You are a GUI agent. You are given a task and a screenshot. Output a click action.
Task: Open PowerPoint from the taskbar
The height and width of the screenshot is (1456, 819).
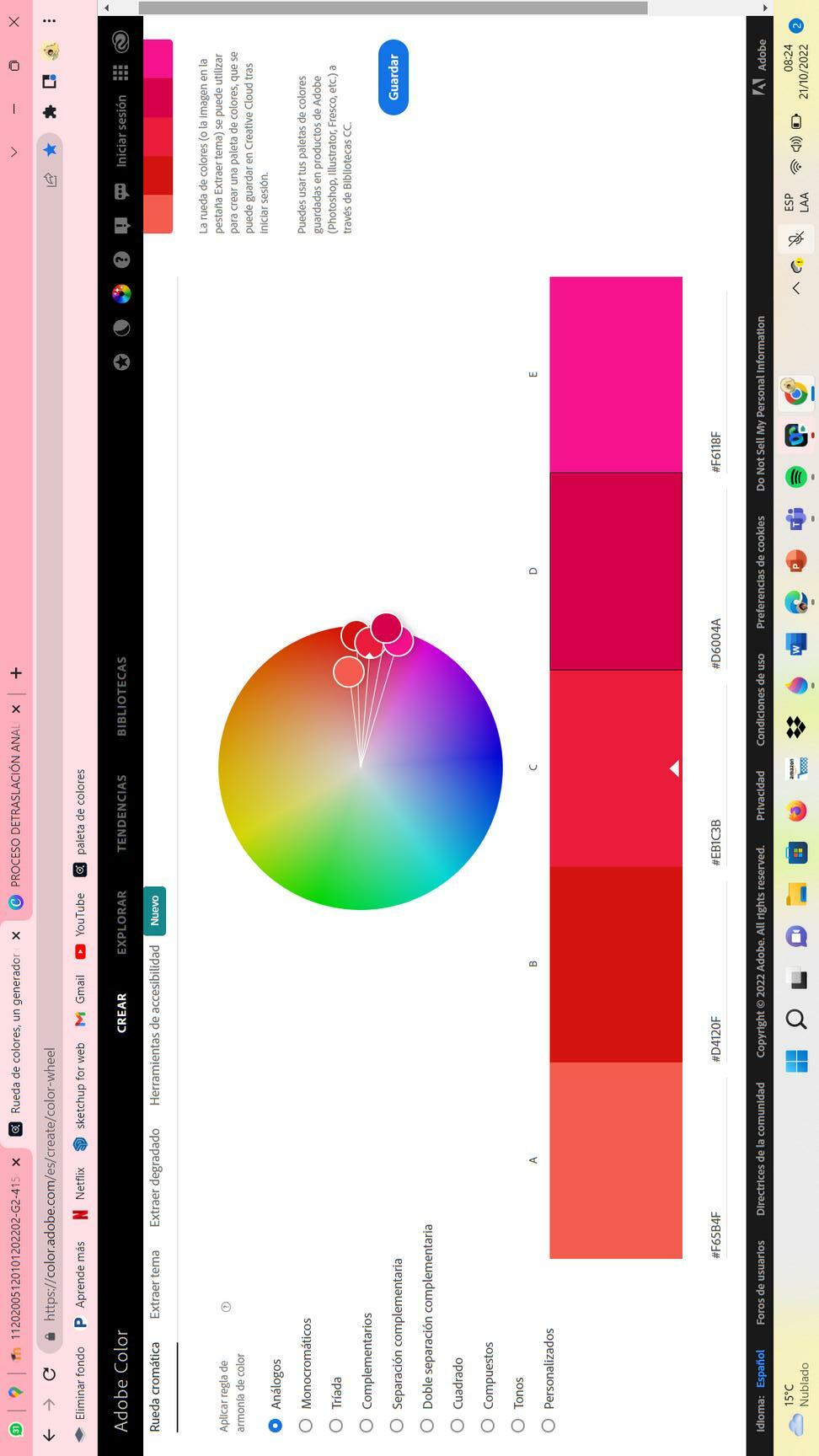pyautogui.click(x=796, y=560)
